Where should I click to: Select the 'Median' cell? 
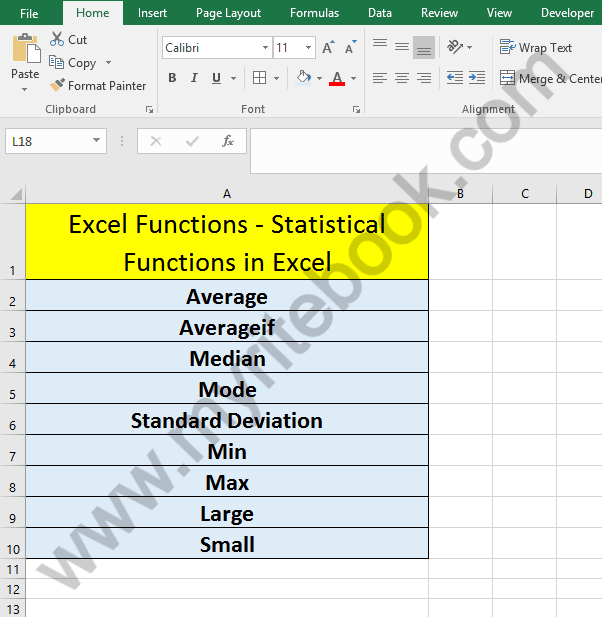point(227,358)
